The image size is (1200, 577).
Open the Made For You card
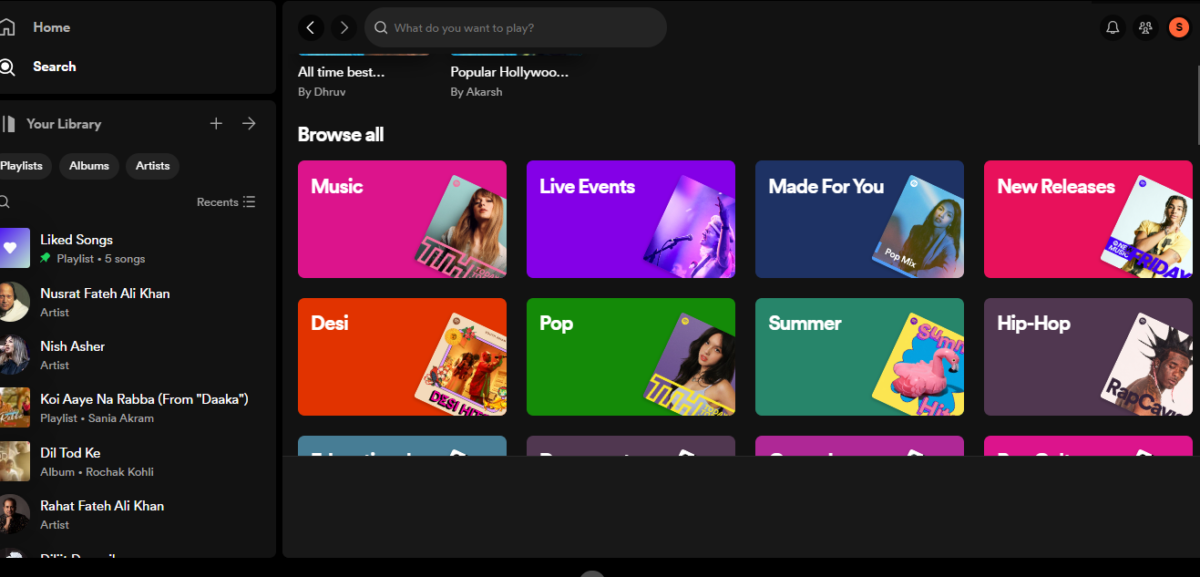tap(859, 219)
